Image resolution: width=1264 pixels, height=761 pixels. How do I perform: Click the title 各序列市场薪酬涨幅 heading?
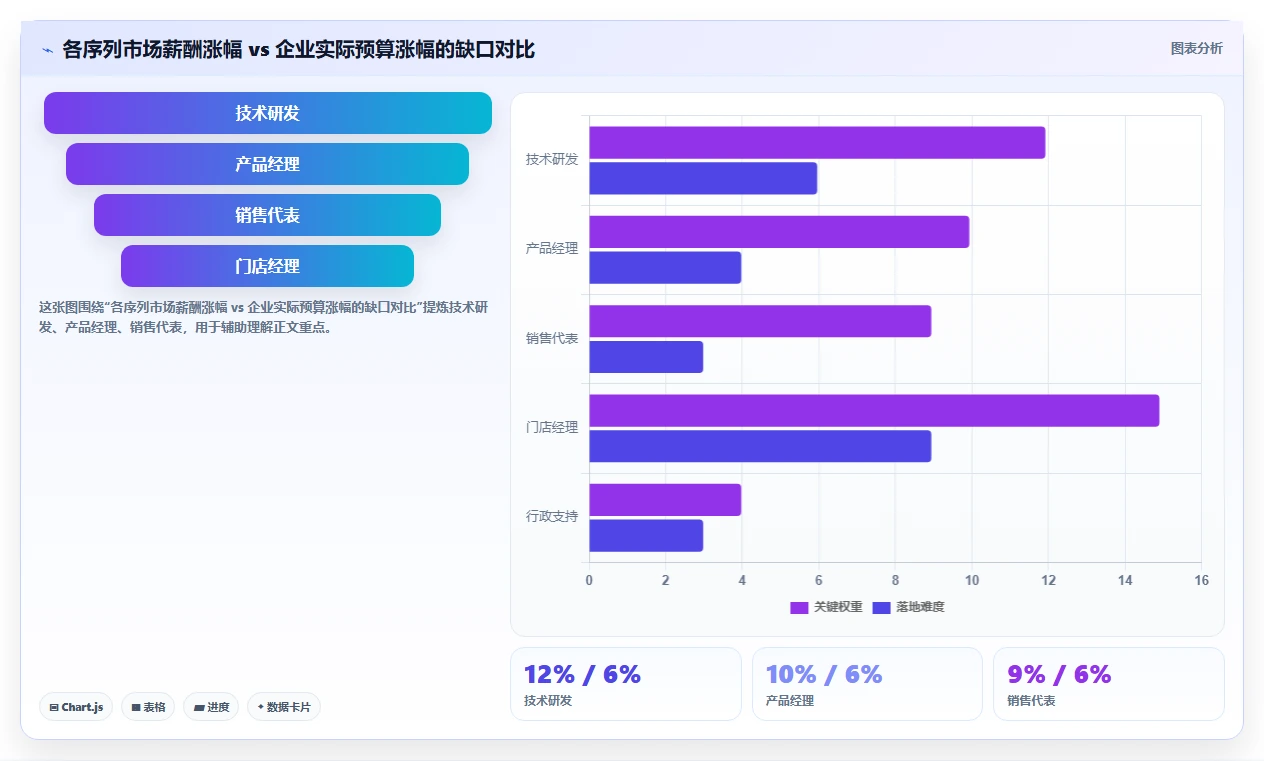pyautogui.click(x=299, y=49)
